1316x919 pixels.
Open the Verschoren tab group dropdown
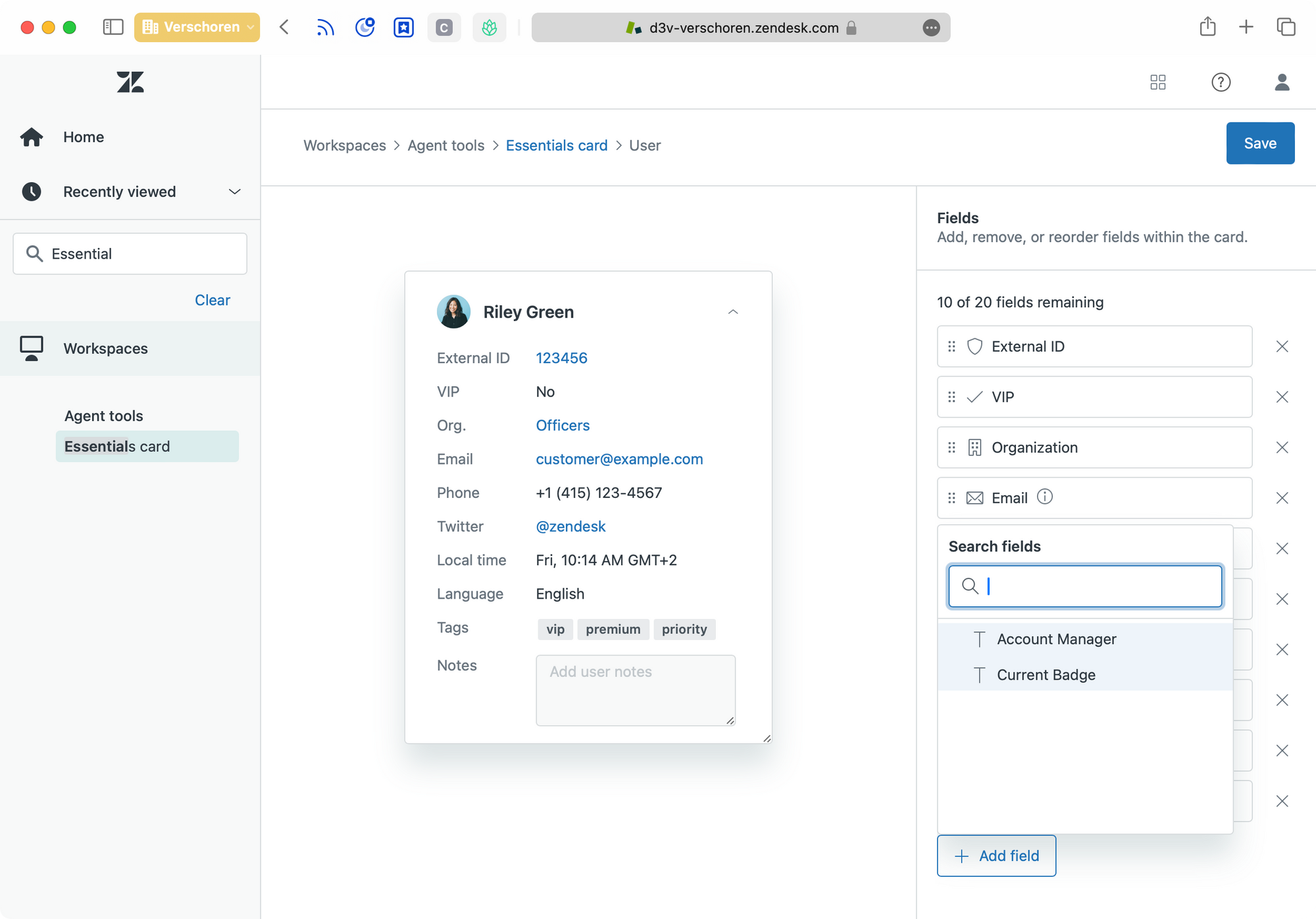(x=197, y=27)
